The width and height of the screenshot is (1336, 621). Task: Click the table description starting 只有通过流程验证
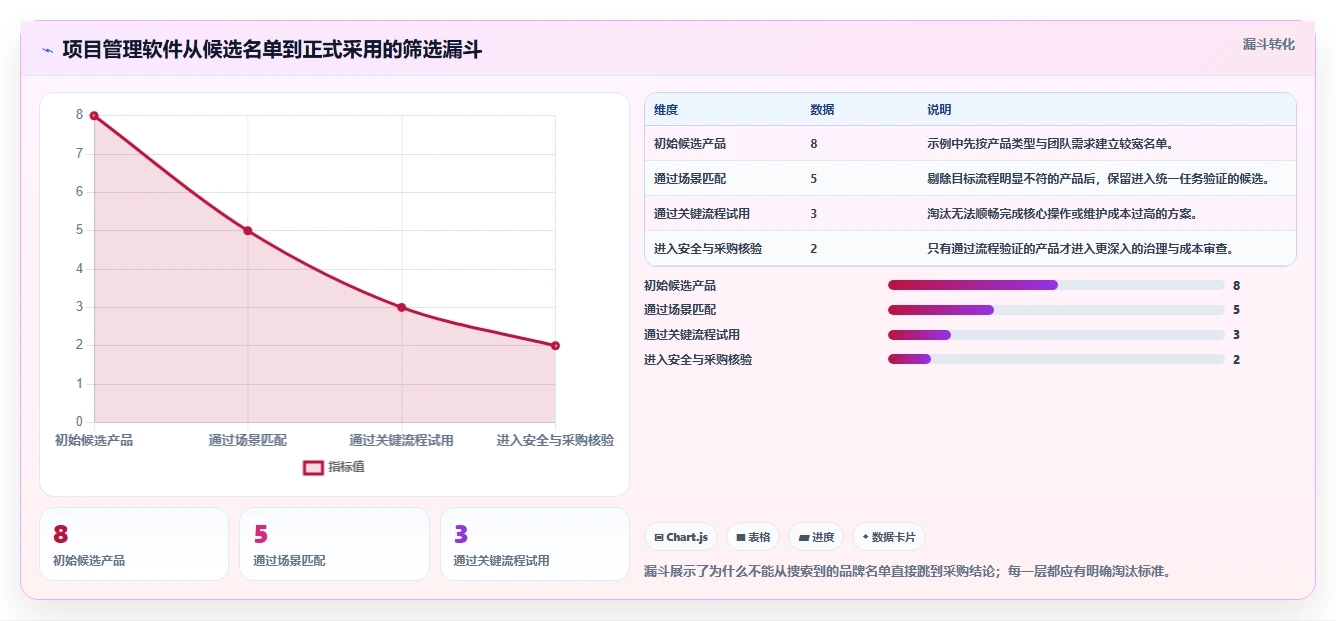[1081, 249]
